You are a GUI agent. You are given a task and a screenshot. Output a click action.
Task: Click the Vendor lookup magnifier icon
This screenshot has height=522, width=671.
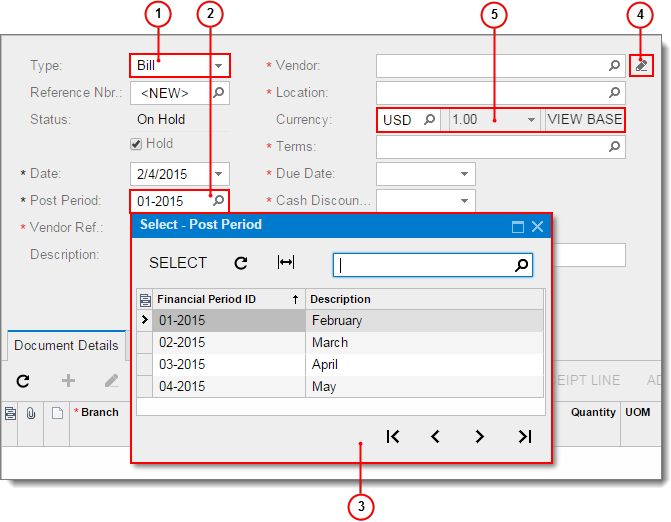[615, 65]
